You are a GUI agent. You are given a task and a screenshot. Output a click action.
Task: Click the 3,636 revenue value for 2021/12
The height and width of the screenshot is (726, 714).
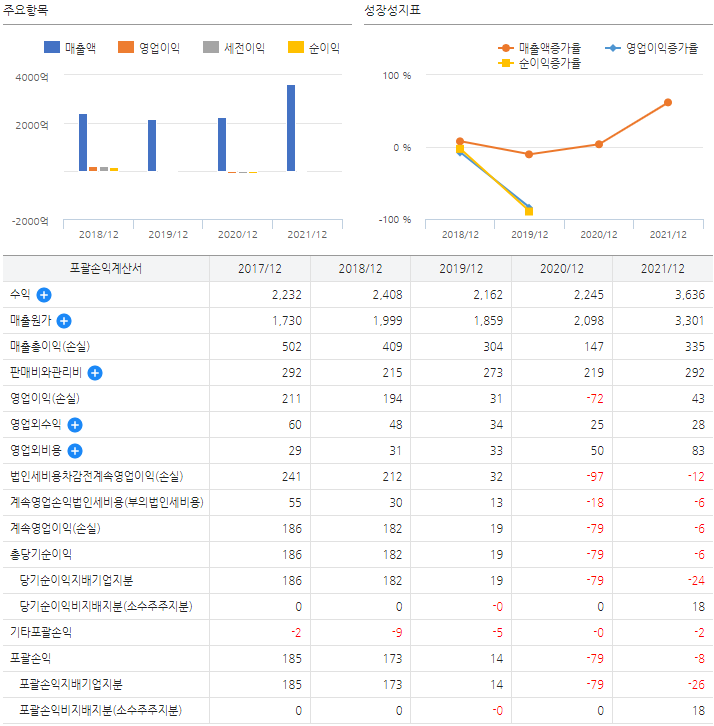pos(689,295)
